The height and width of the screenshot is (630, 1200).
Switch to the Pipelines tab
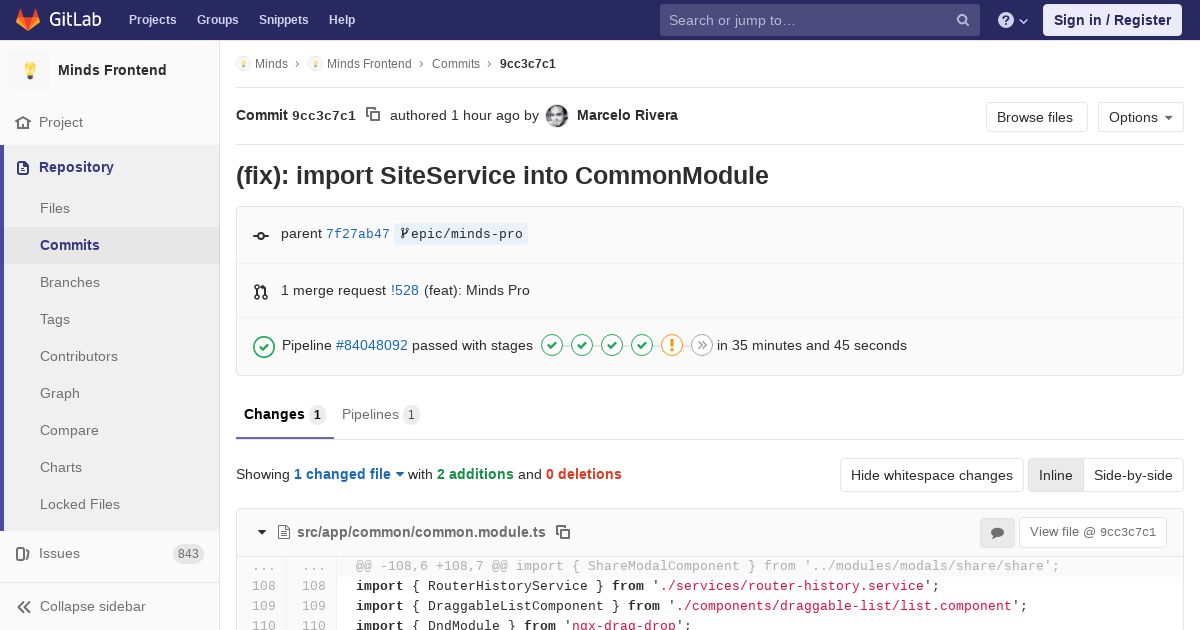point(379,414)
